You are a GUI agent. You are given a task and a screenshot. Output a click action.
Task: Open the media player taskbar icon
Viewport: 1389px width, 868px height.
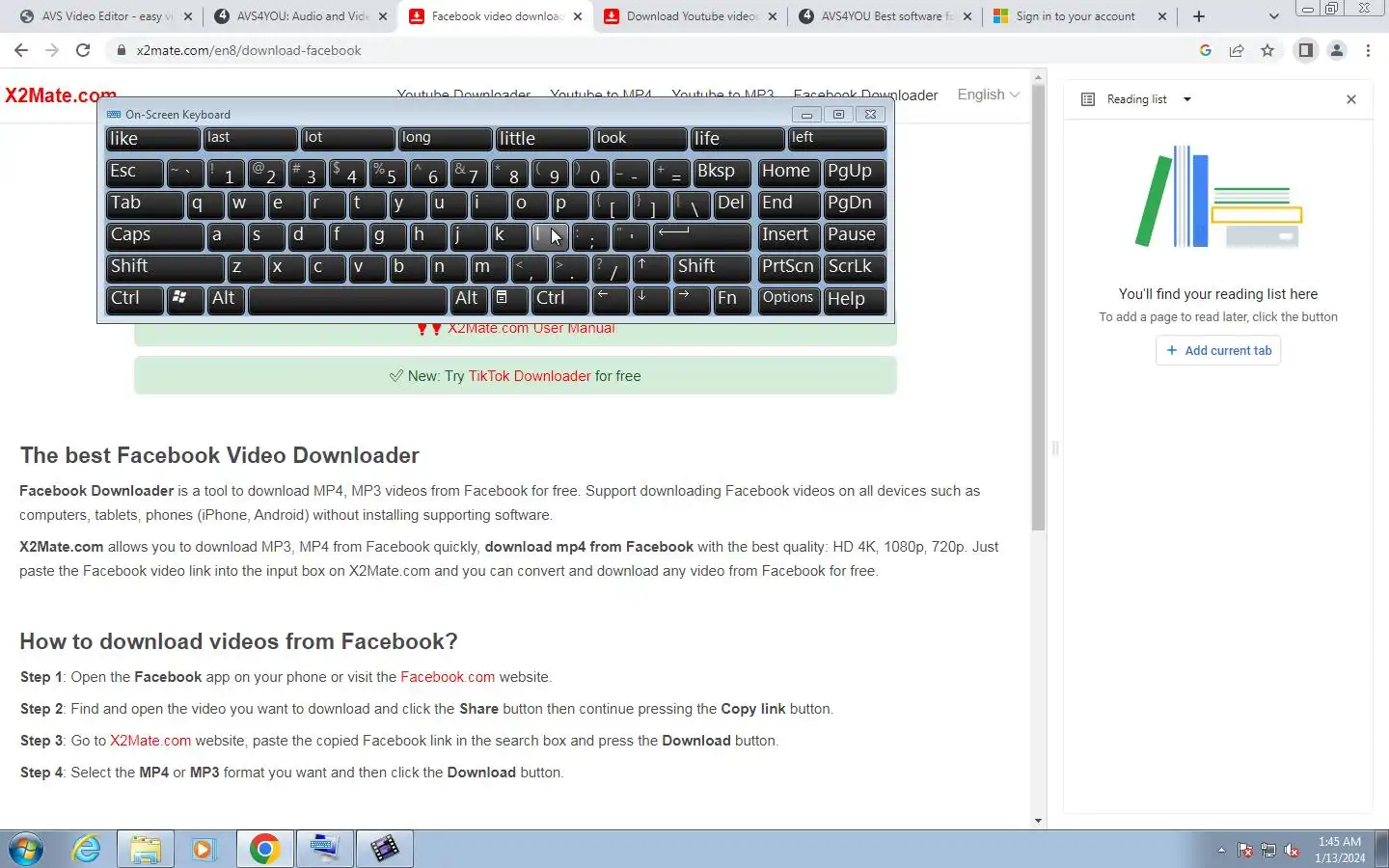pos(204,849)
